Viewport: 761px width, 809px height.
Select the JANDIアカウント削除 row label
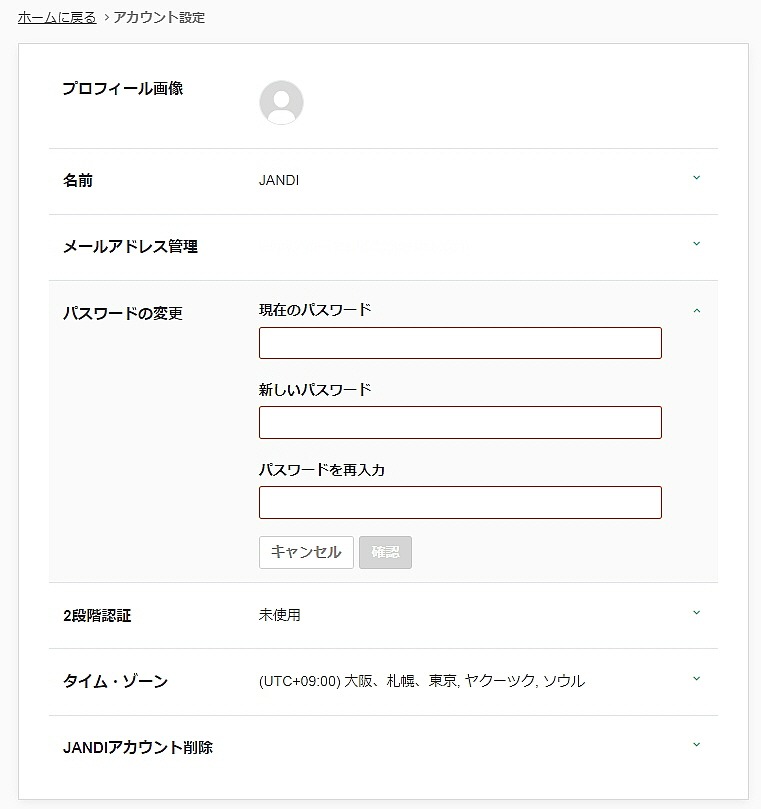pos(137,747)
